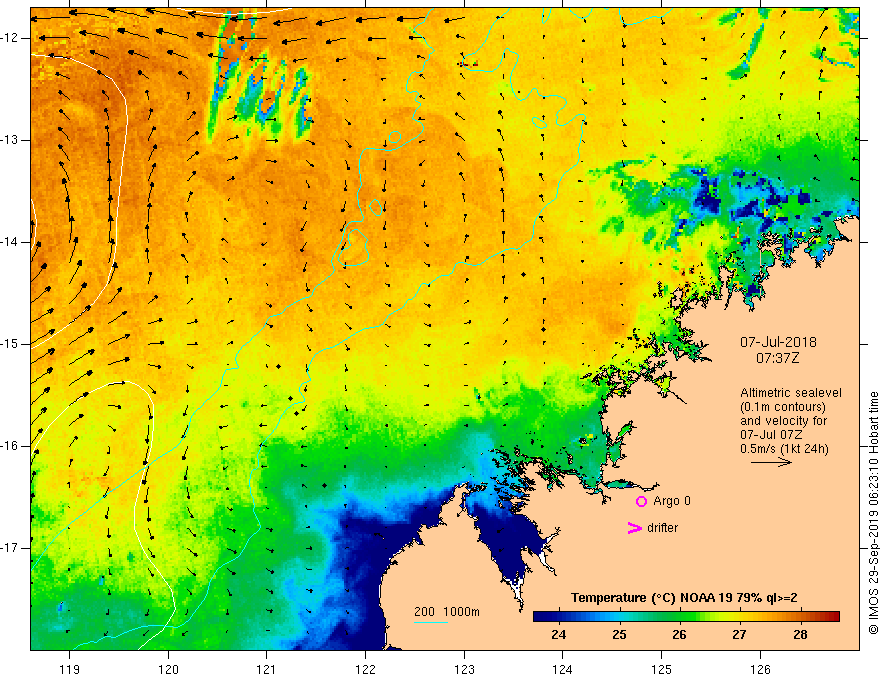
Task: Click latitude label -16
Action: (x=11, y=446)
